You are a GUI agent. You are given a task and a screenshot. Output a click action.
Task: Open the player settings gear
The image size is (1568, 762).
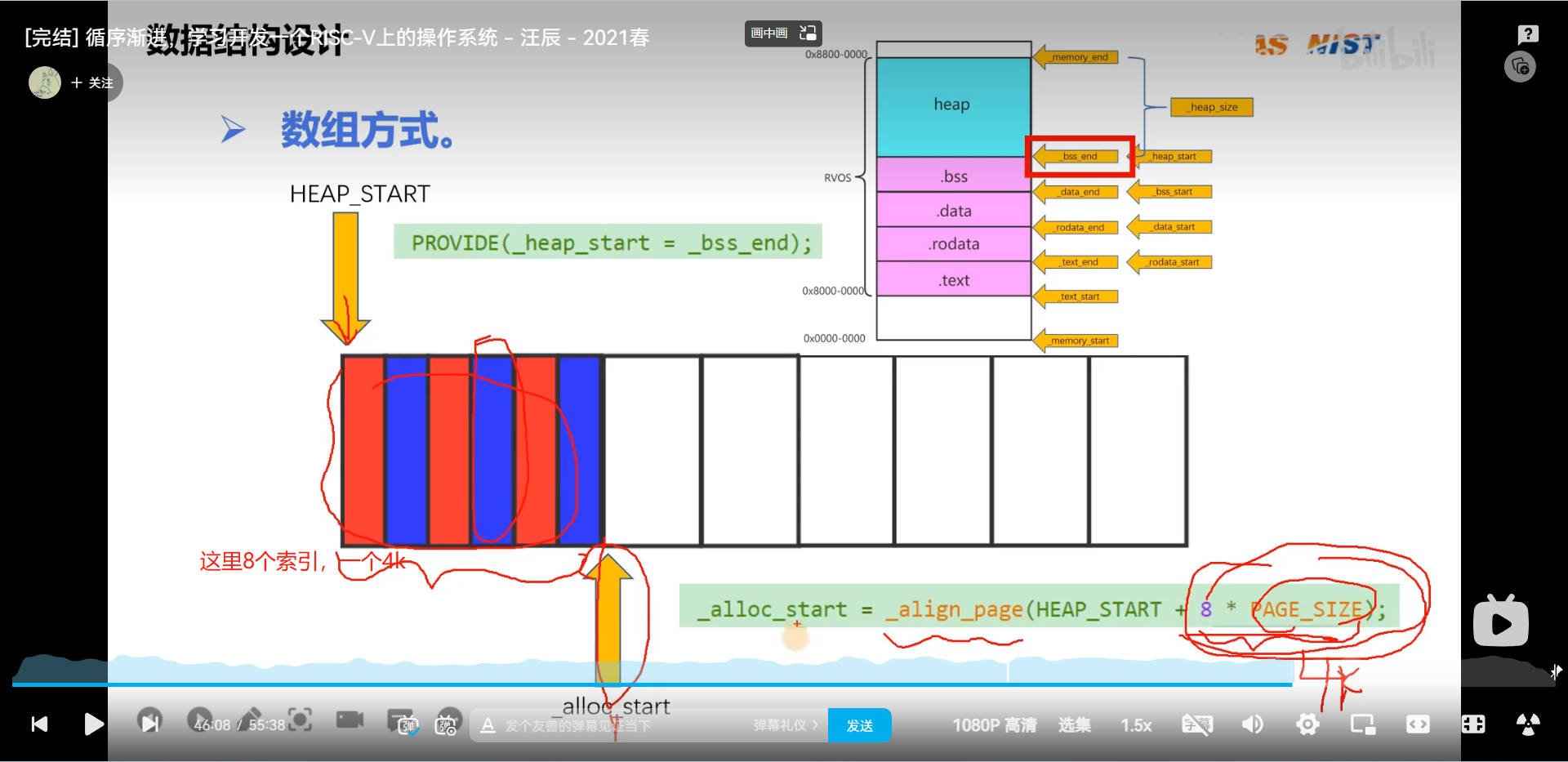[x=1307, y=724]
